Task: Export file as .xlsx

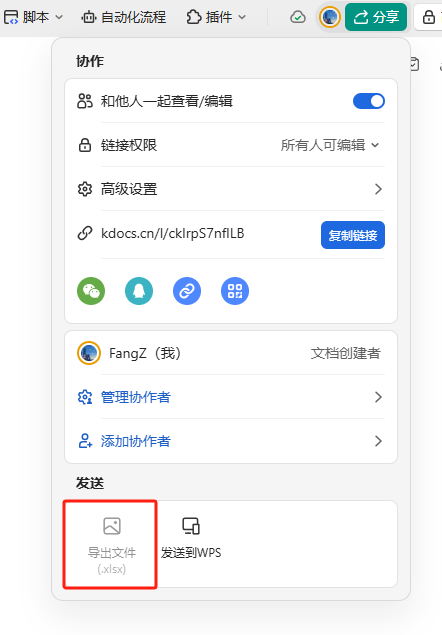Action: coord(111,544)
